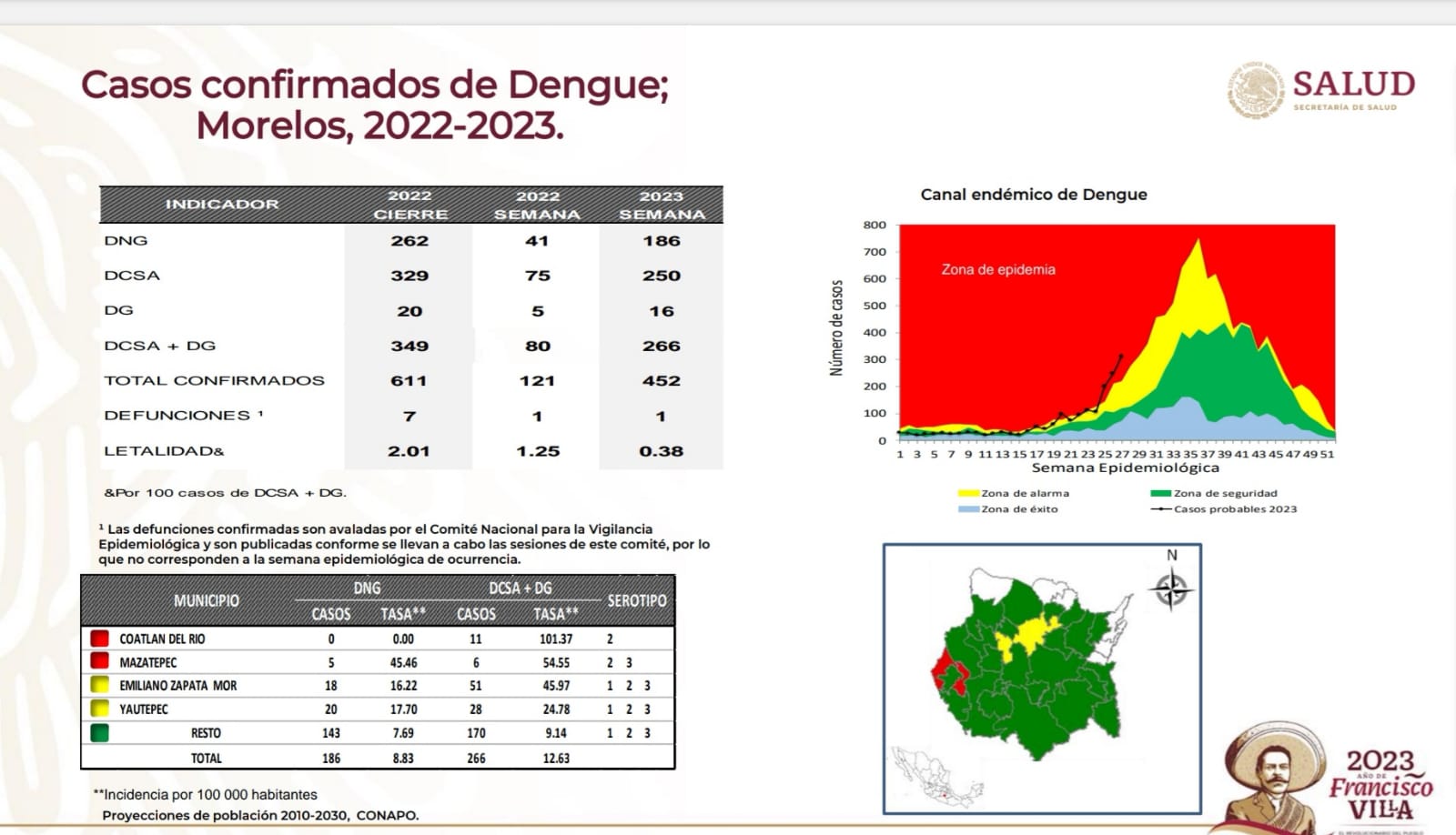Click the 'SEROTIPO' table header
This screenshot has width=1456, height=835.
pyautogui.click(x=637, y=601)
